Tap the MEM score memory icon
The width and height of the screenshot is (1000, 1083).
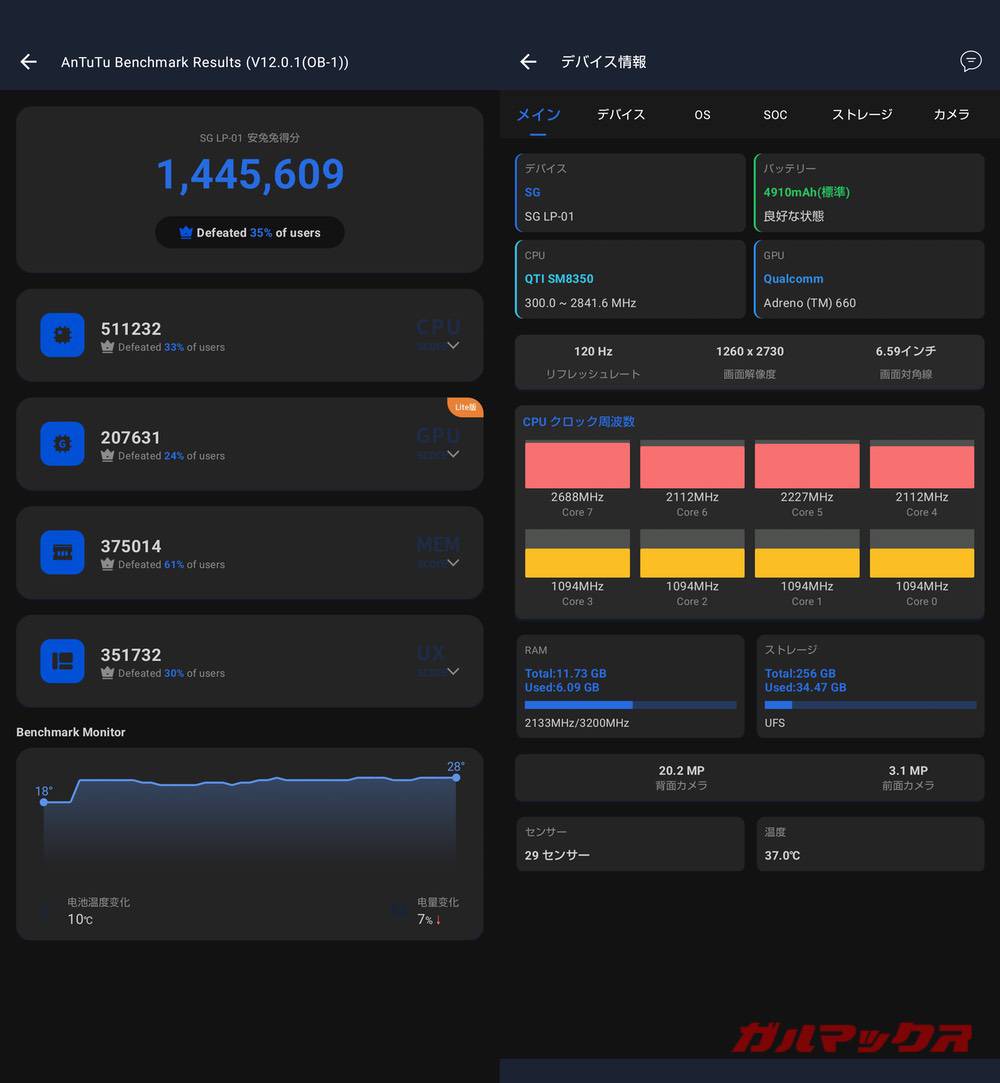click(x=62, y=552)
